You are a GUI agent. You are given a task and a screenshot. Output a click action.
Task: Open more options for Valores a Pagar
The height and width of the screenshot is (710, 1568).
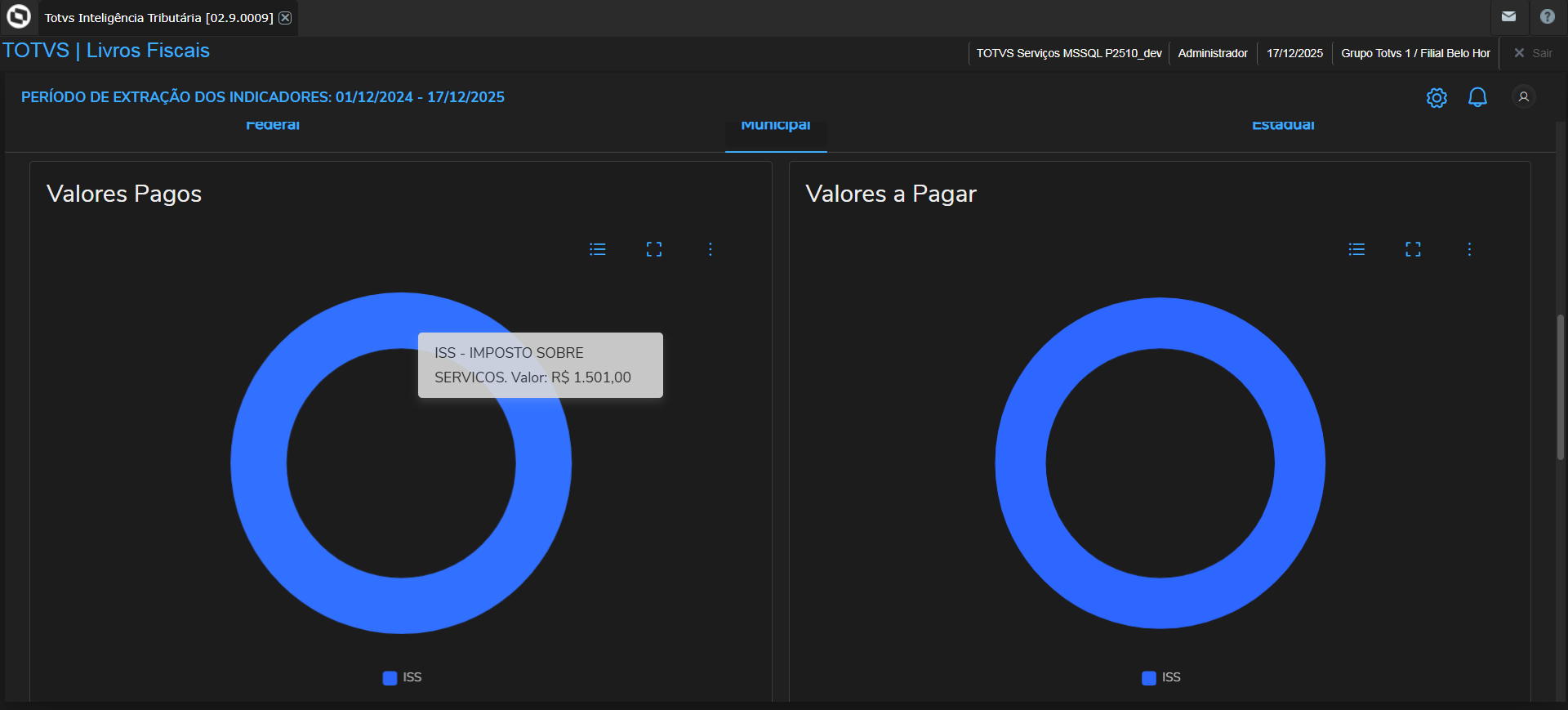tap(1469, 249)
